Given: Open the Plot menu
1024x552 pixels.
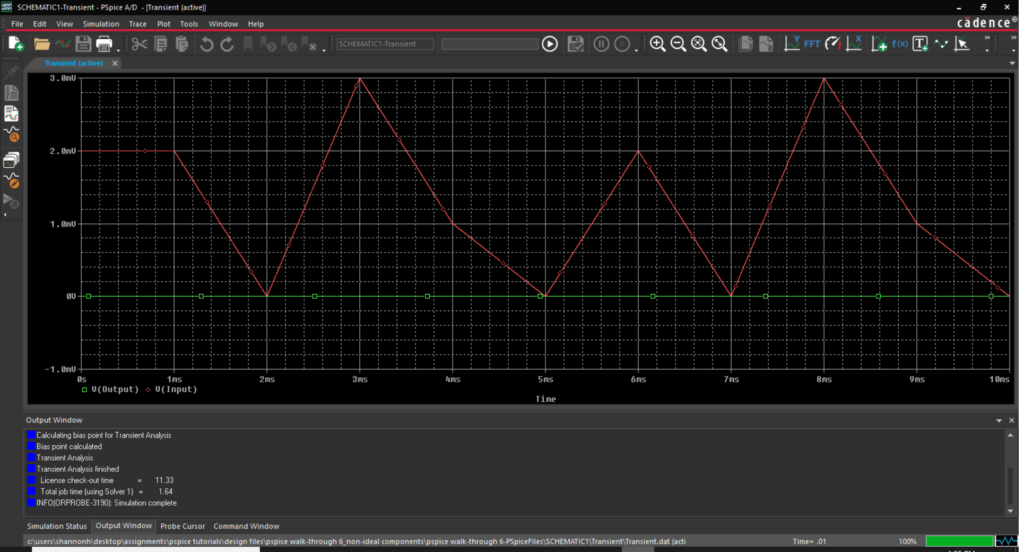Looking at the screenshot, I should click(163, 24).
